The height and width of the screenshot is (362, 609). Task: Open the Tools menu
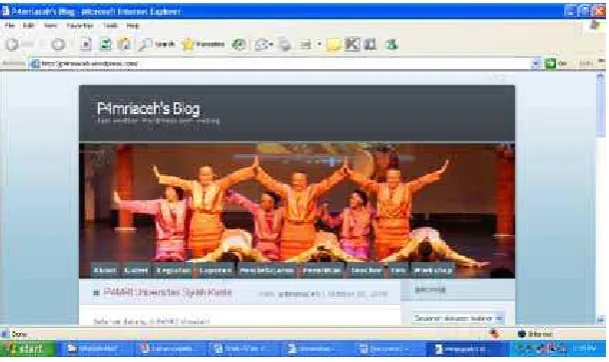(110, 26)
